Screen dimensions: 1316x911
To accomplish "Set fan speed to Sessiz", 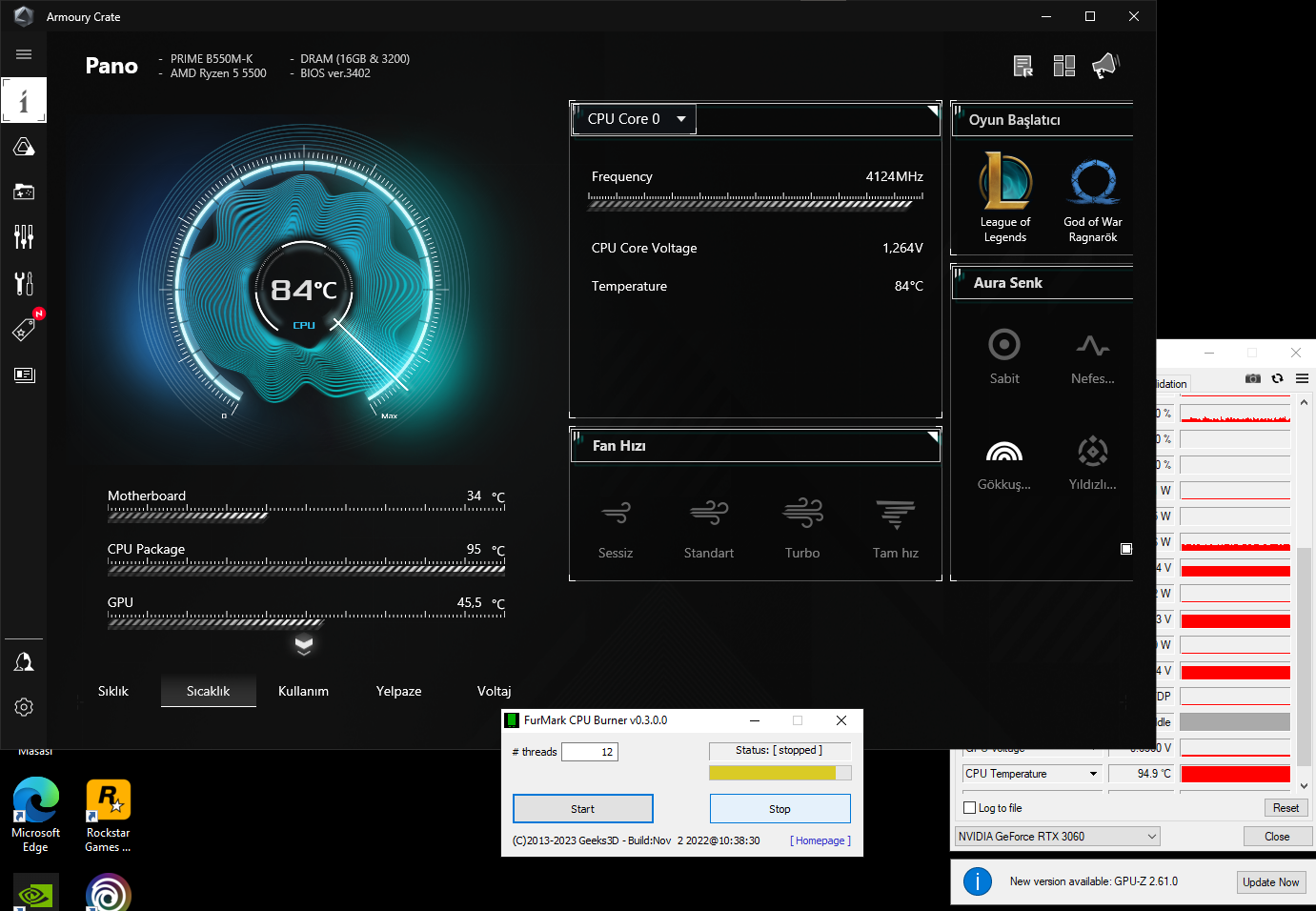I will [x=616, y=528].
